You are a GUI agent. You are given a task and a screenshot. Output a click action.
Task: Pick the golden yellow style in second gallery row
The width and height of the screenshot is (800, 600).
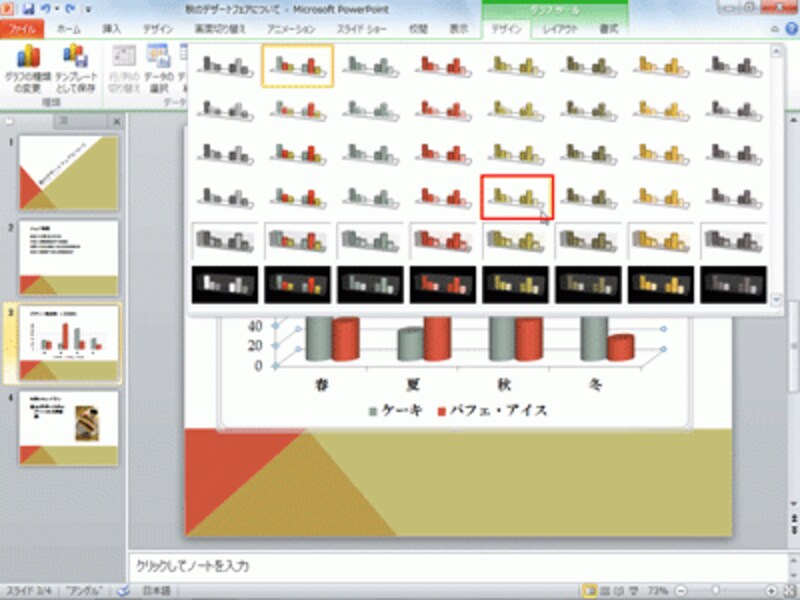[661, 109]
